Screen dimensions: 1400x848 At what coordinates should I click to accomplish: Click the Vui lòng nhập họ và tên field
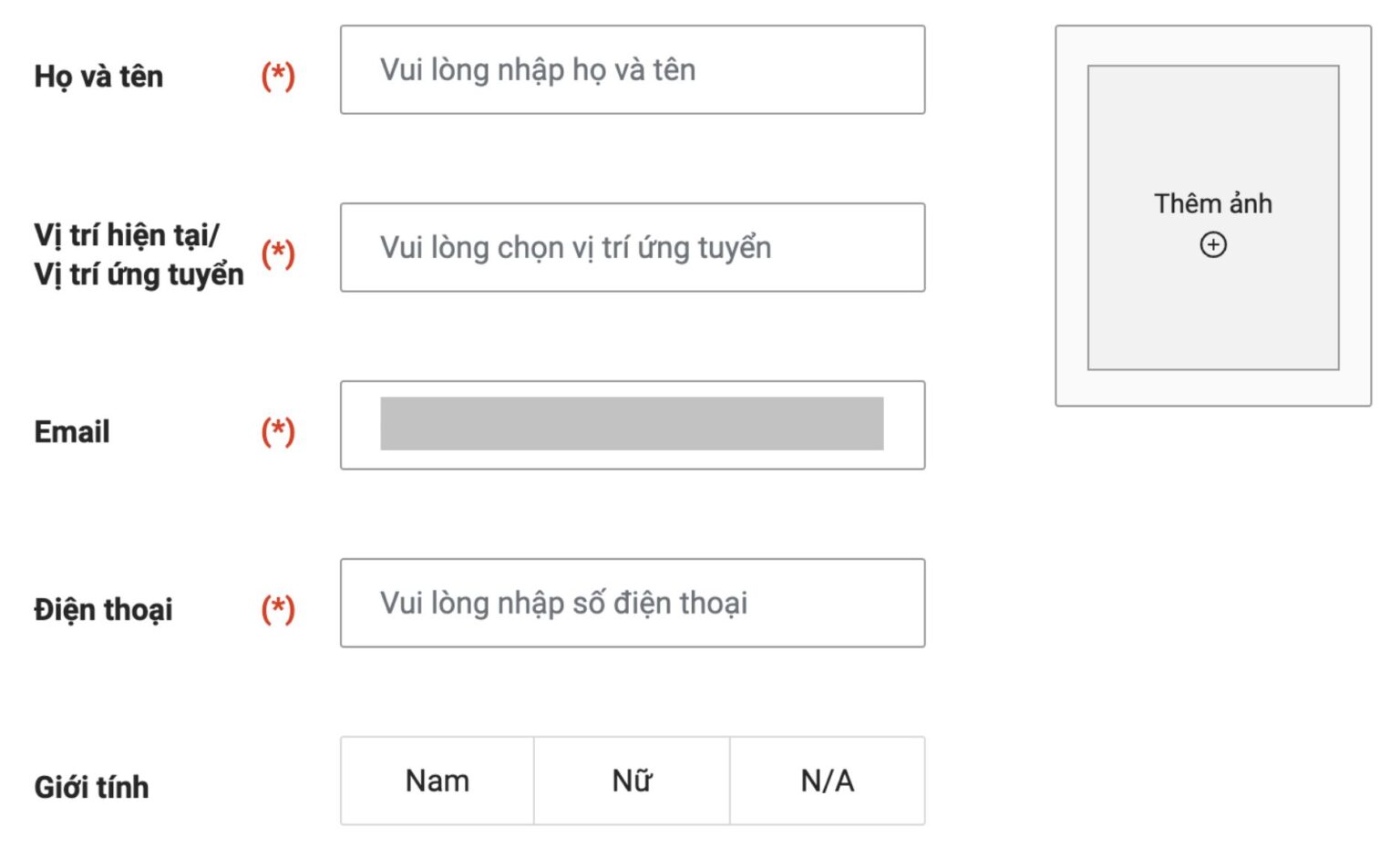tap(632, 69)
